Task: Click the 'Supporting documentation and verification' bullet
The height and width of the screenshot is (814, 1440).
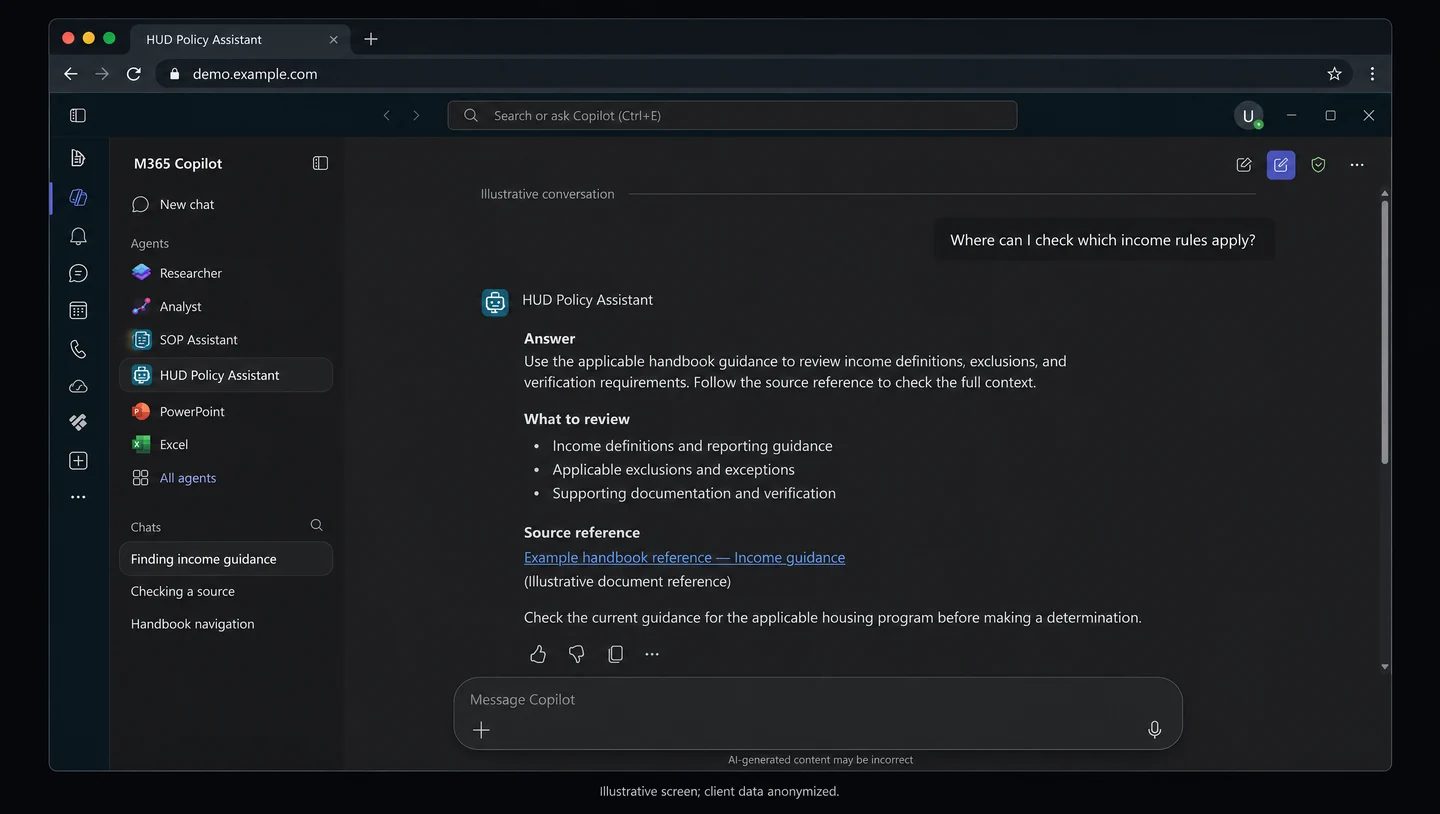Action: (694, 494)
